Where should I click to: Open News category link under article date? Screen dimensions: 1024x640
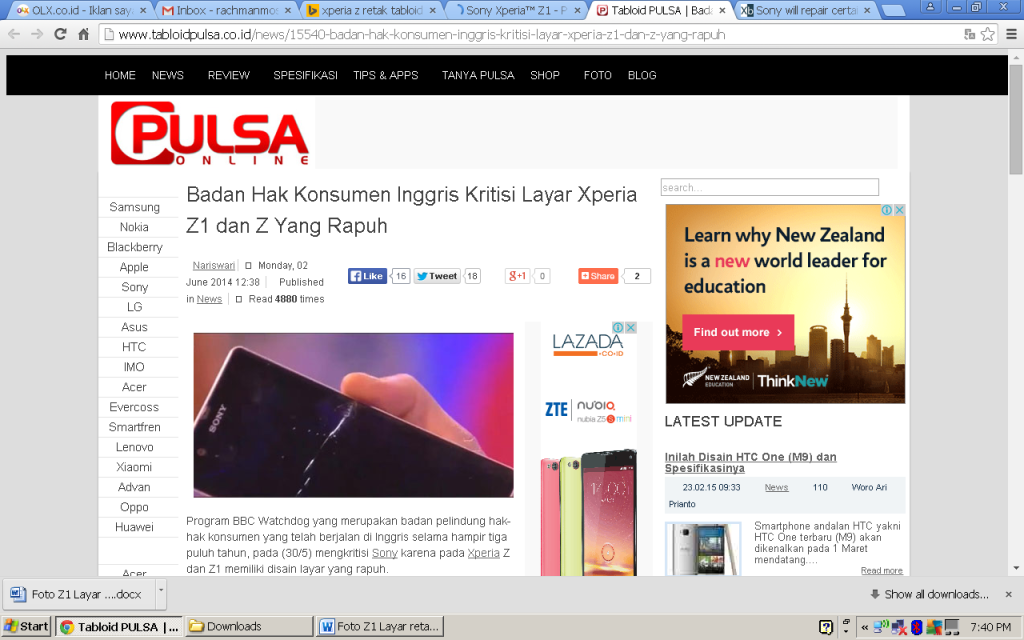click(x=209, y=299)
